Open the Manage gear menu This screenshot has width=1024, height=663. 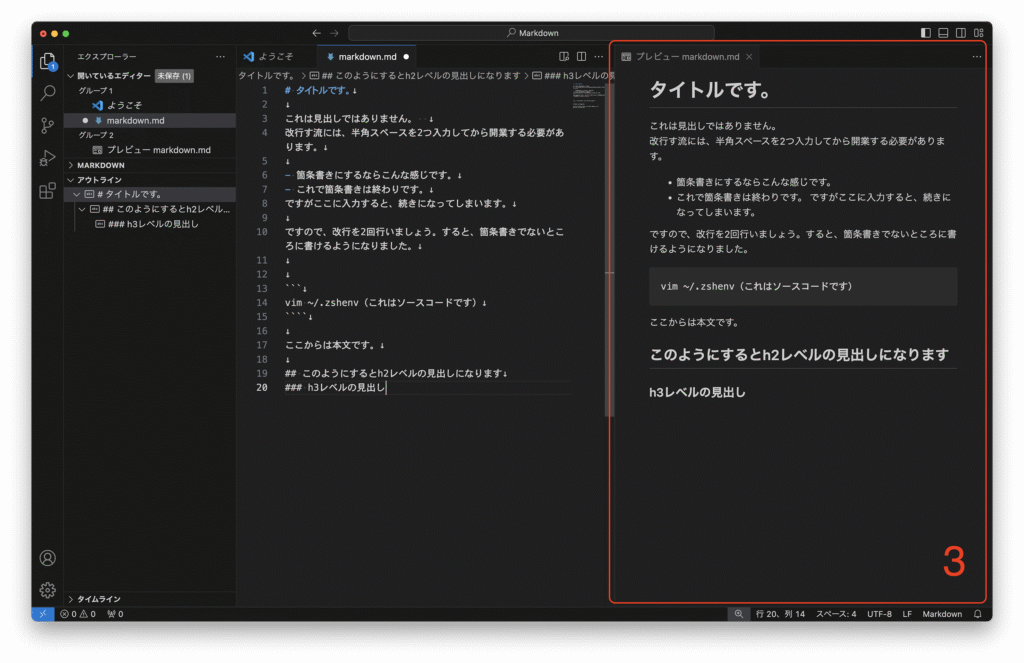click(48, 590)
